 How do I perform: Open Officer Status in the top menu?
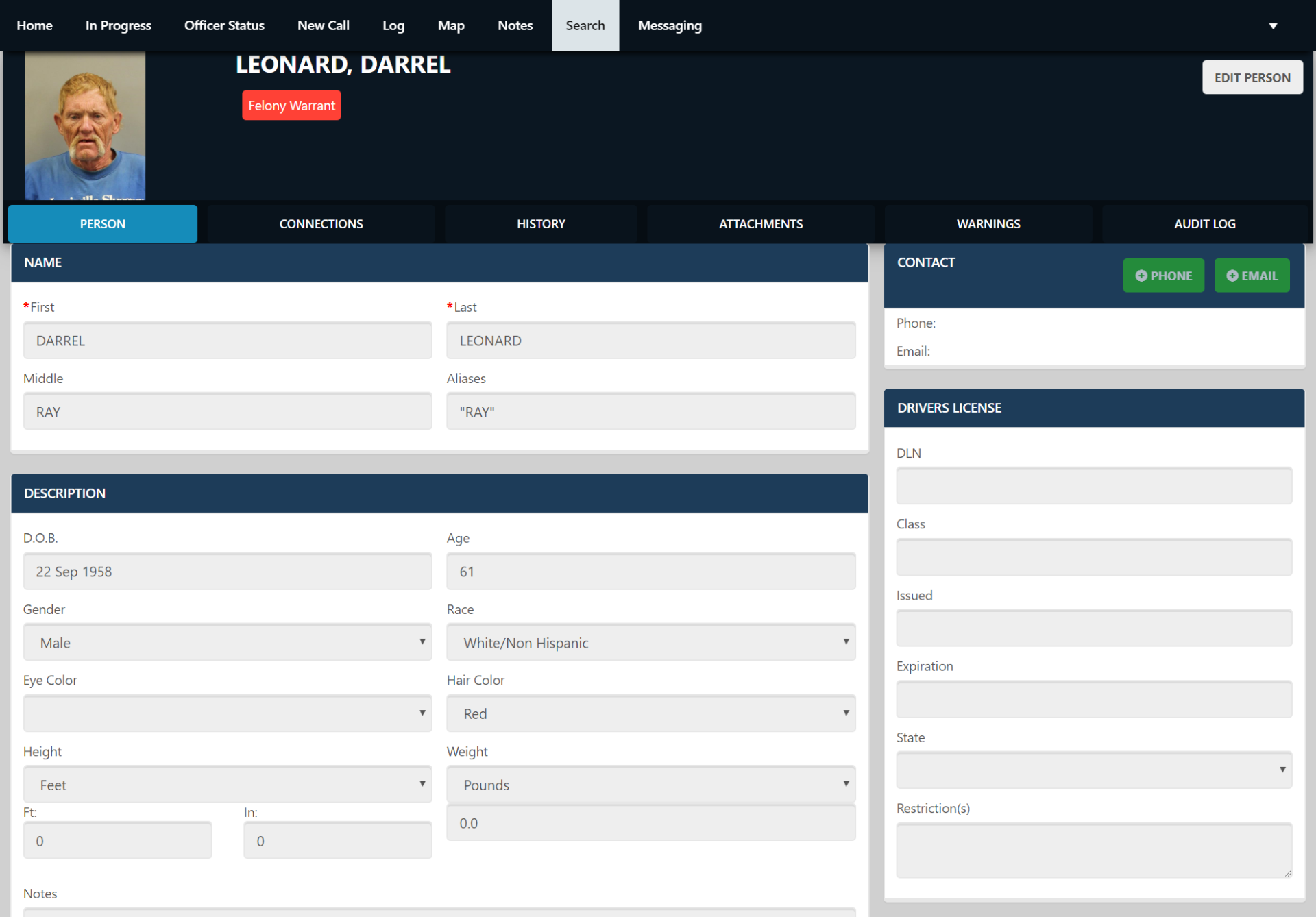(224, 25)
